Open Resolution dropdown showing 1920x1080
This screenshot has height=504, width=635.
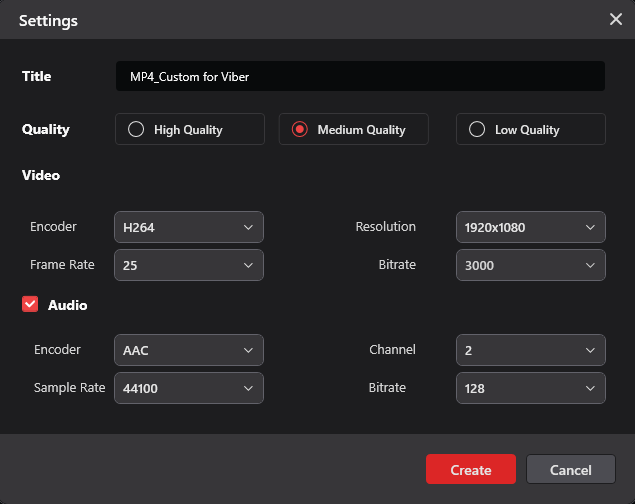[531, 227]
